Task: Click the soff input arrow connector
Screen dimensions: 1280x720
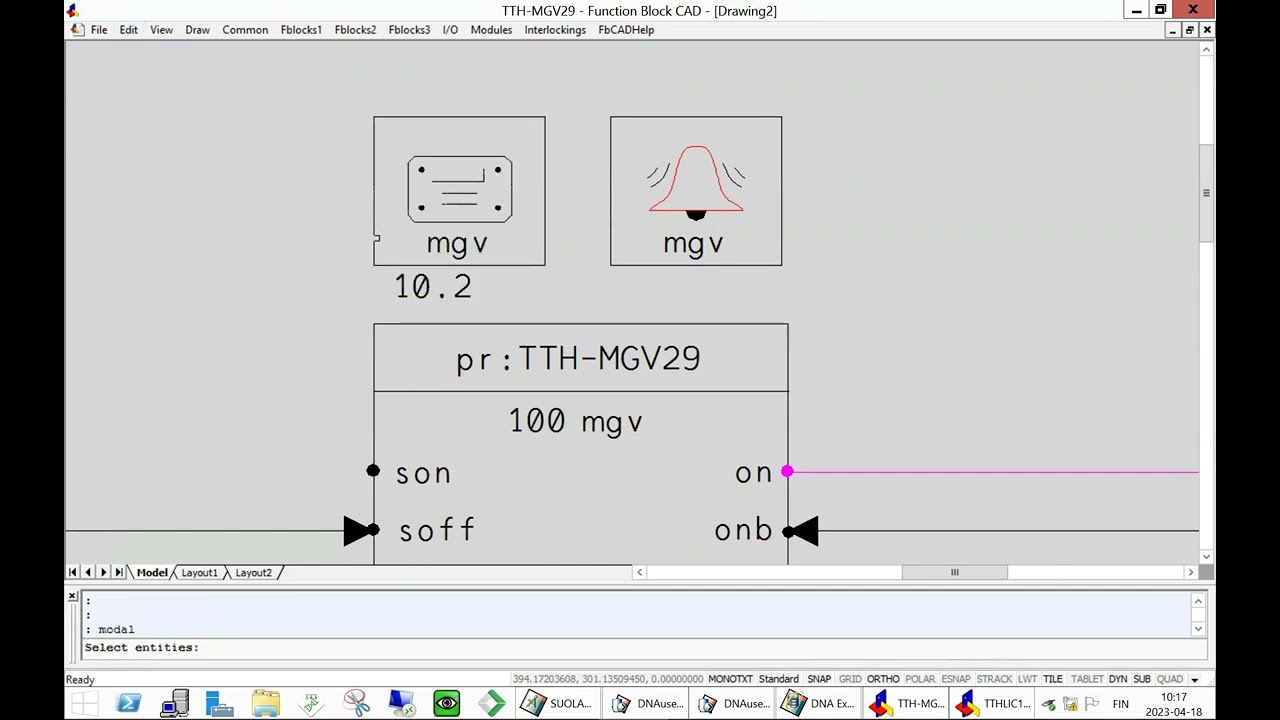Action: point(360,531)
